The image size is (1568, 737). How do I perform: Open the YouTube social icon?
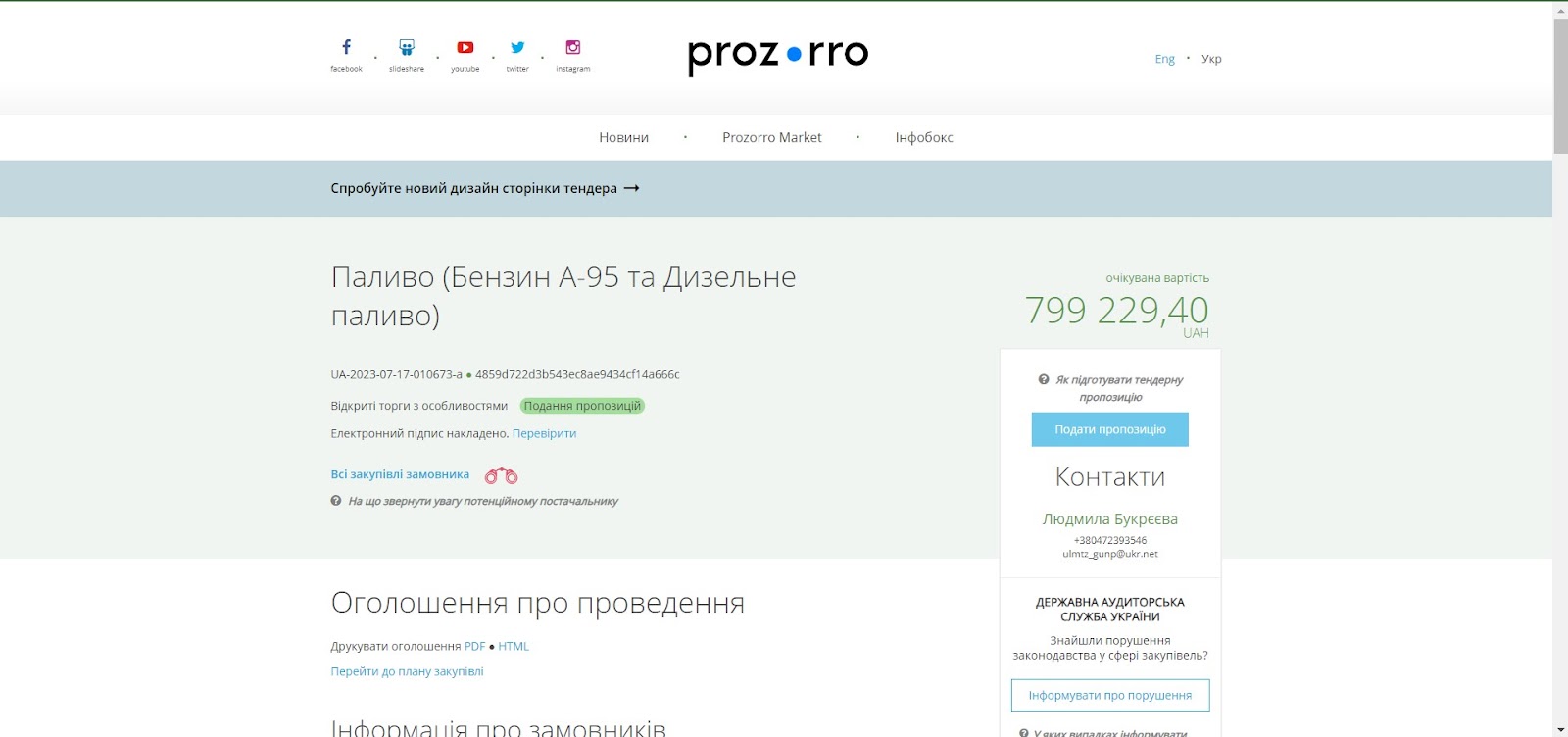[465, 47]
